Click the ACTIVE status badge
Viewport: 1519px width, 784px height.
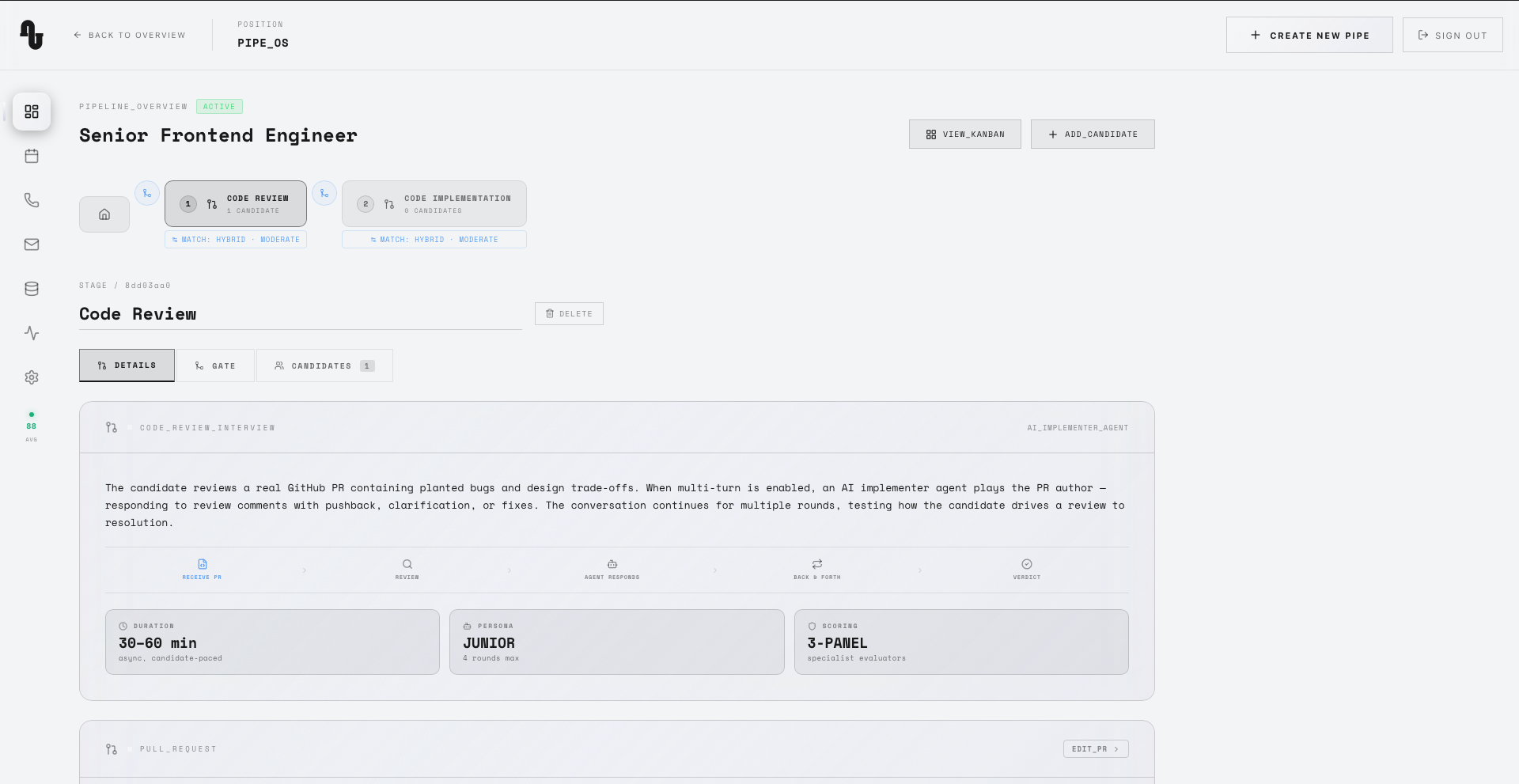[219, 107]
